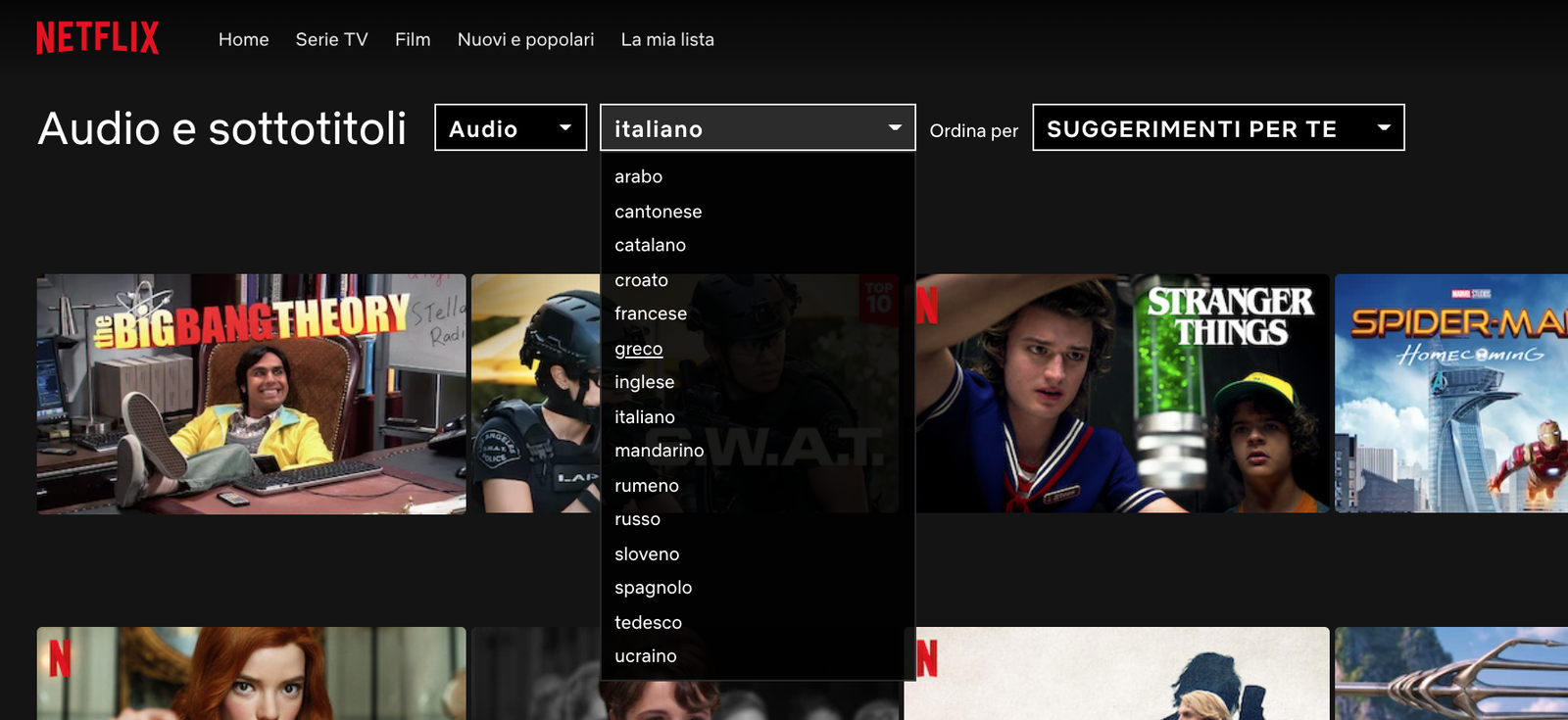Choose mandarino from the list
1568x720 pixels.
pos(659,451)
